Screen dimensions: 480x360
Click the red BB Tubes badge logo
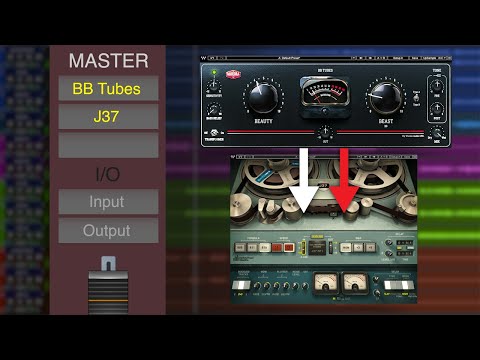pyautogui.click(x=233, y=74)
